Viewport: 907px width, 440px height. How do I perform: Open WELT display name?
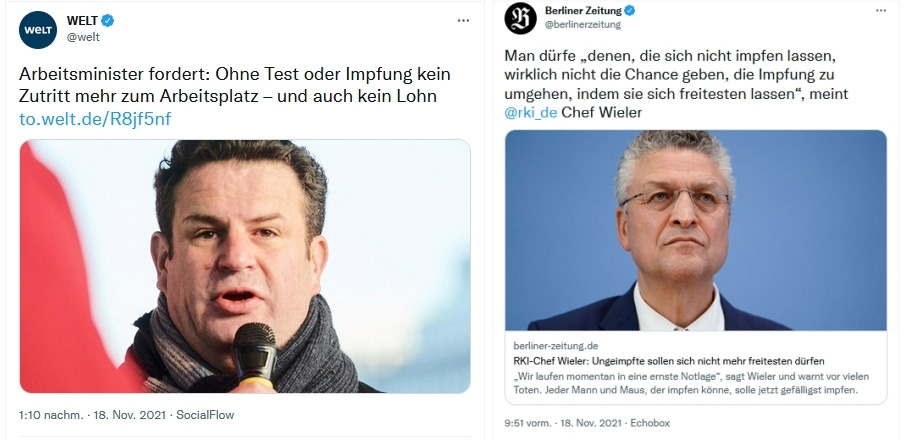tap(82, 21)
